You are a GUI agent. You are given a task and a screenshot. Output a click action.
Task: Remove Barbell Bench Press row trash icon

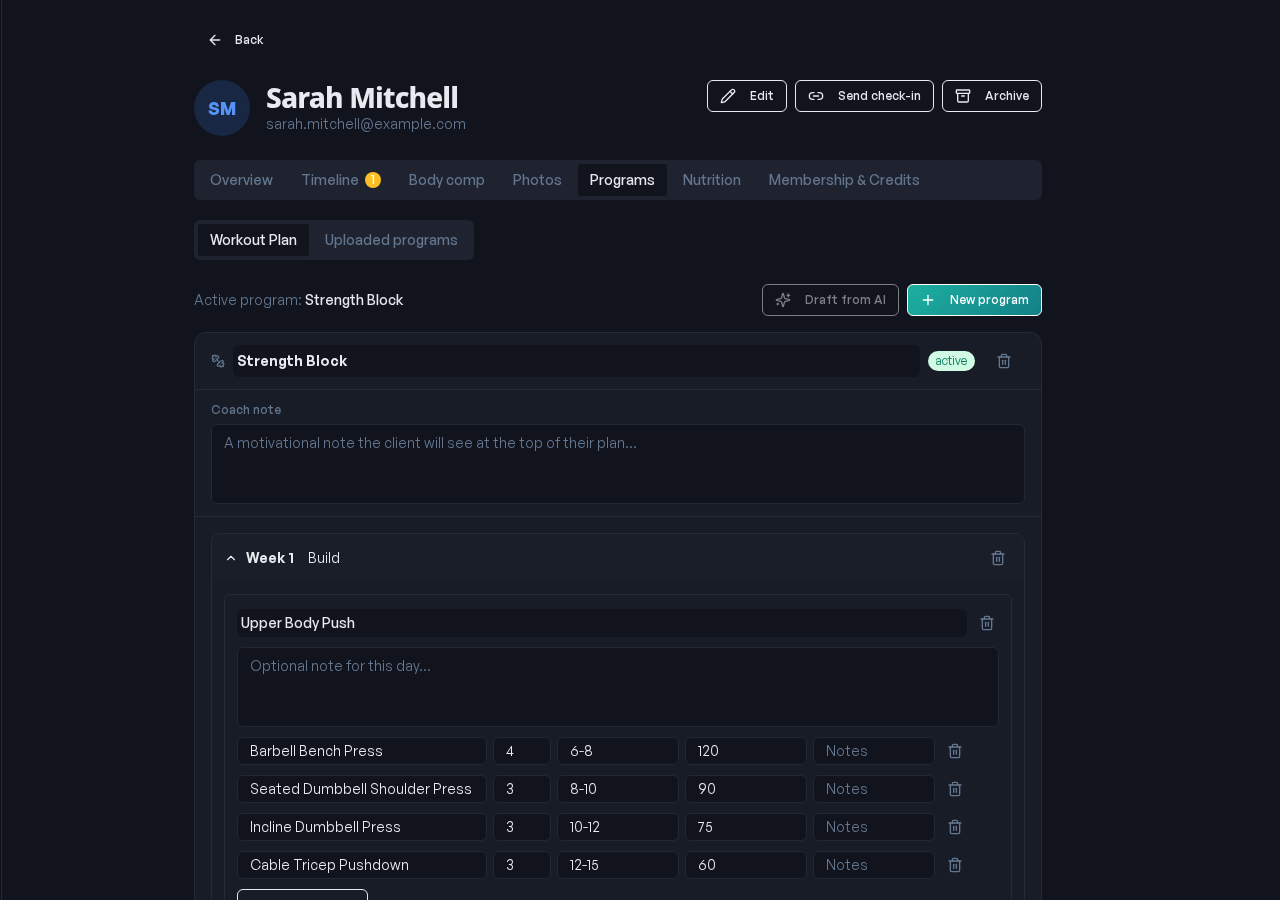pos(955,751)
